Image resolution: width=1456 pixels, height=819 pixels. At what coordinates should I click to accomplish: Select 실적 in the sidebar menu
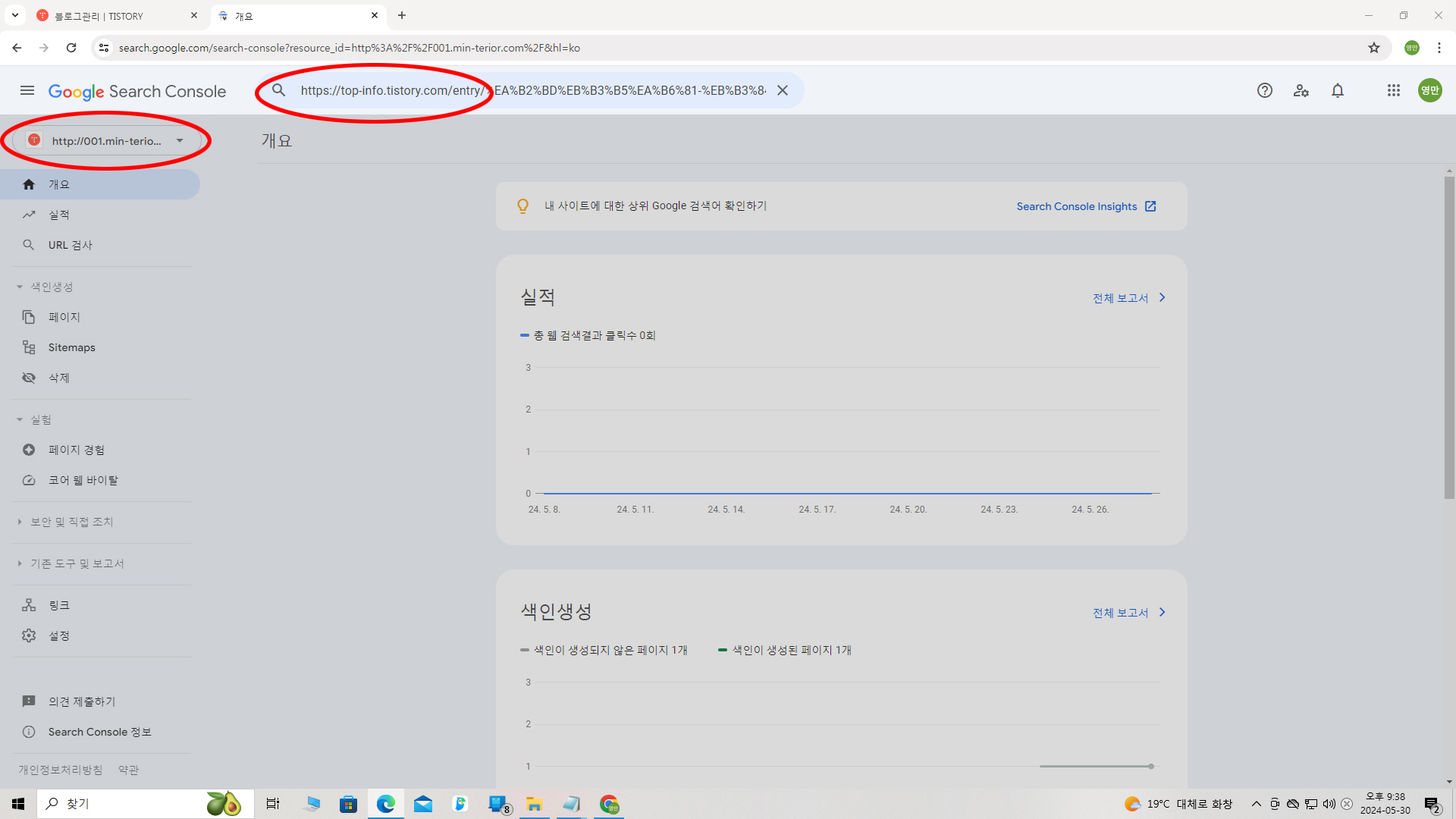[x=58, y=215]
